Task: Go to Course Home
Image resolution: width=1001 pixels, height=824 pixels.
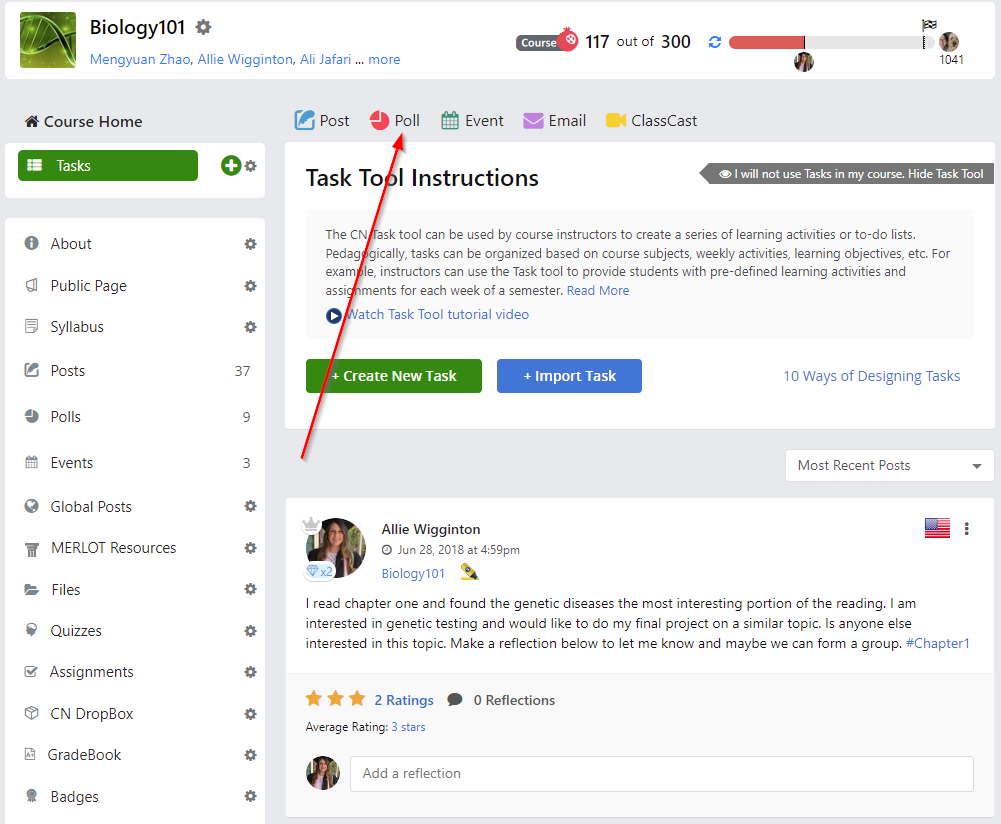Action: [x=83, y=121]
